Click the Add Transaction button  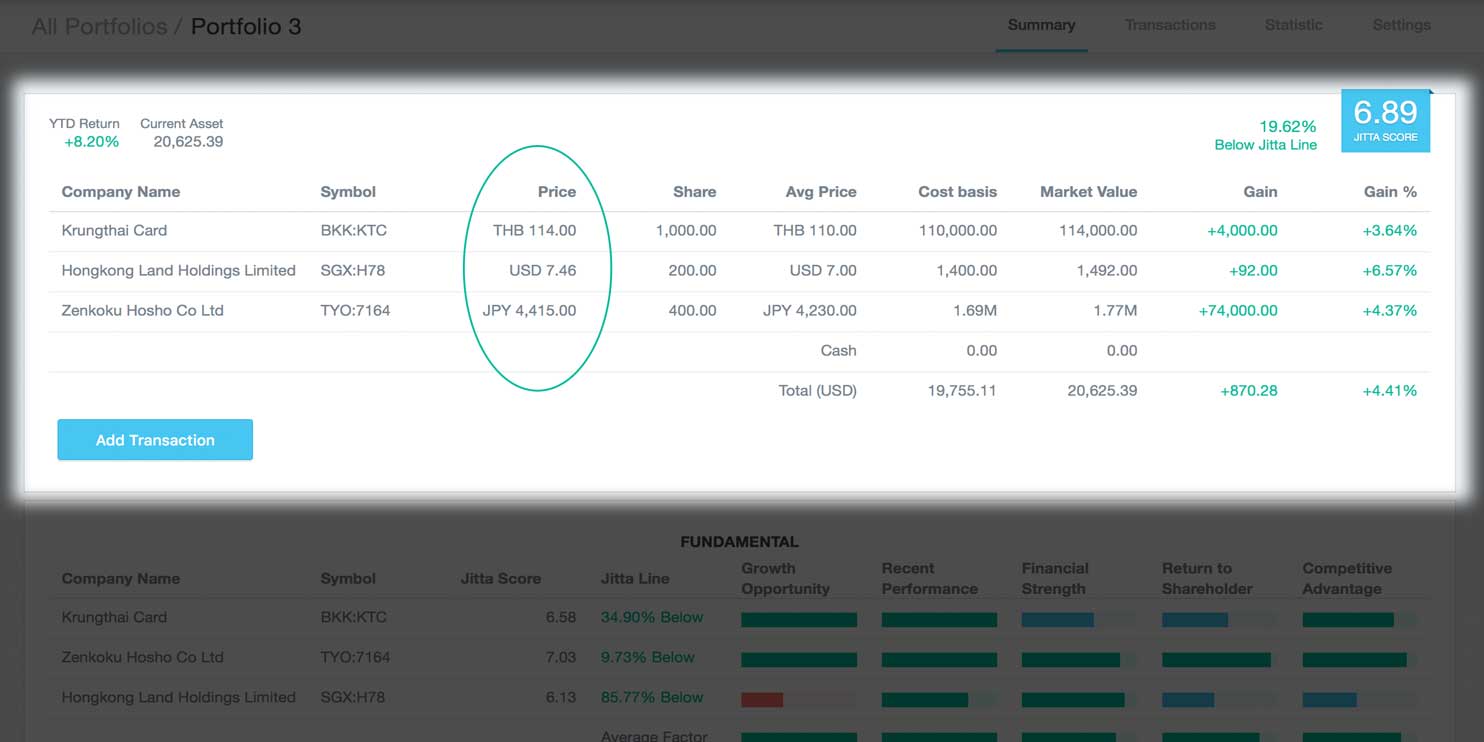[x=155, y=440]
